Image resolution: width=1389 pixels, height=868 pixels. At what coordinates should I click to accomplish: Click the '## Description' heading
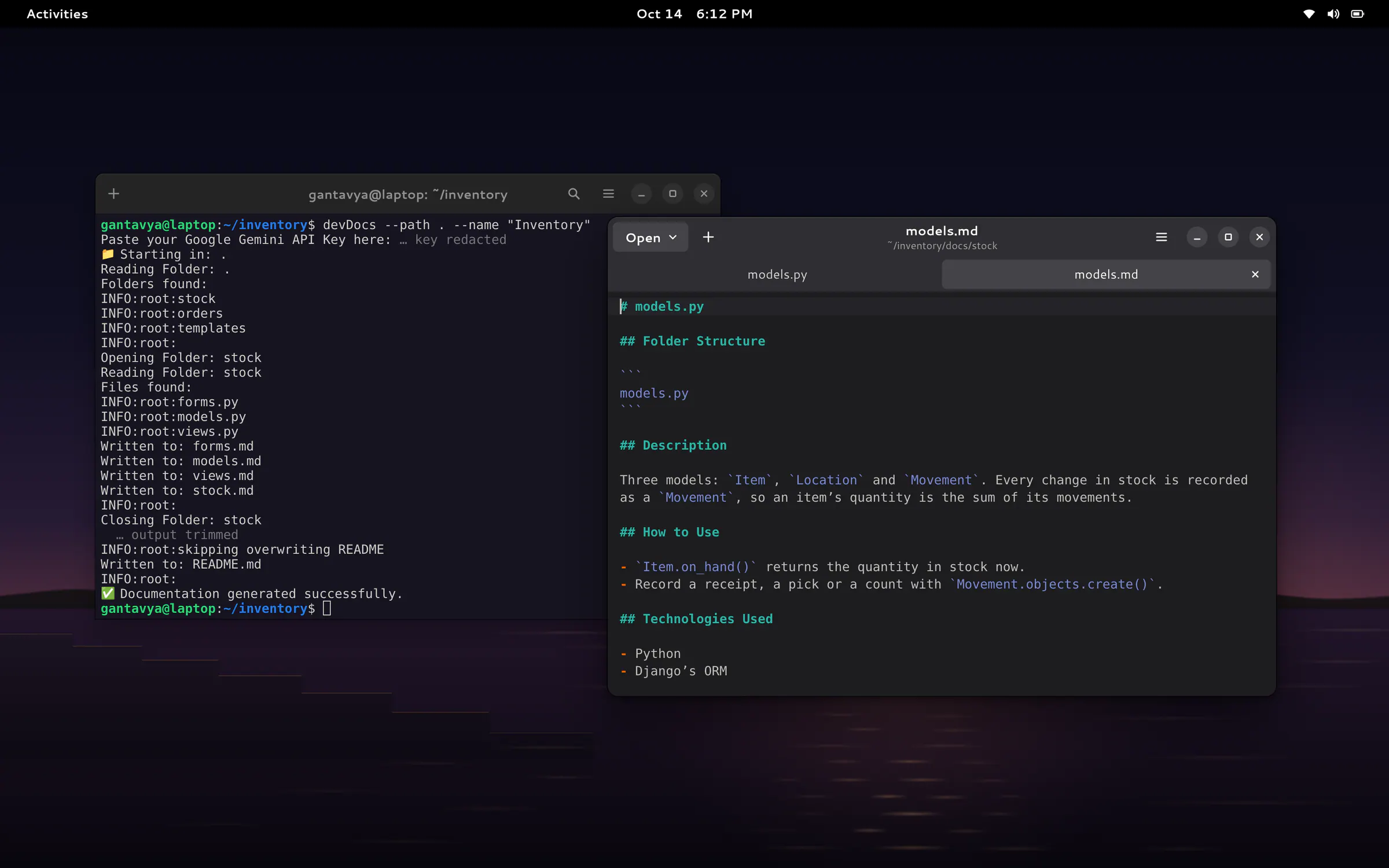pos(673,446)
